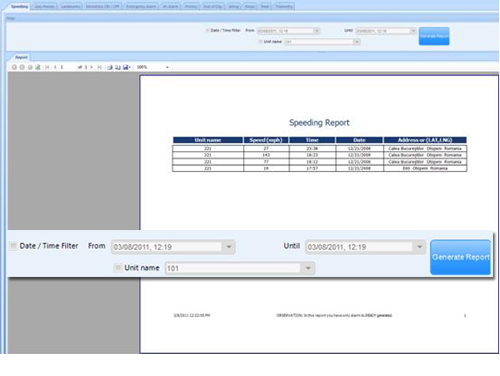Viewport: 500px width, 376px height.
Task: Open the History tab
Action: click(x=191, y=6)
